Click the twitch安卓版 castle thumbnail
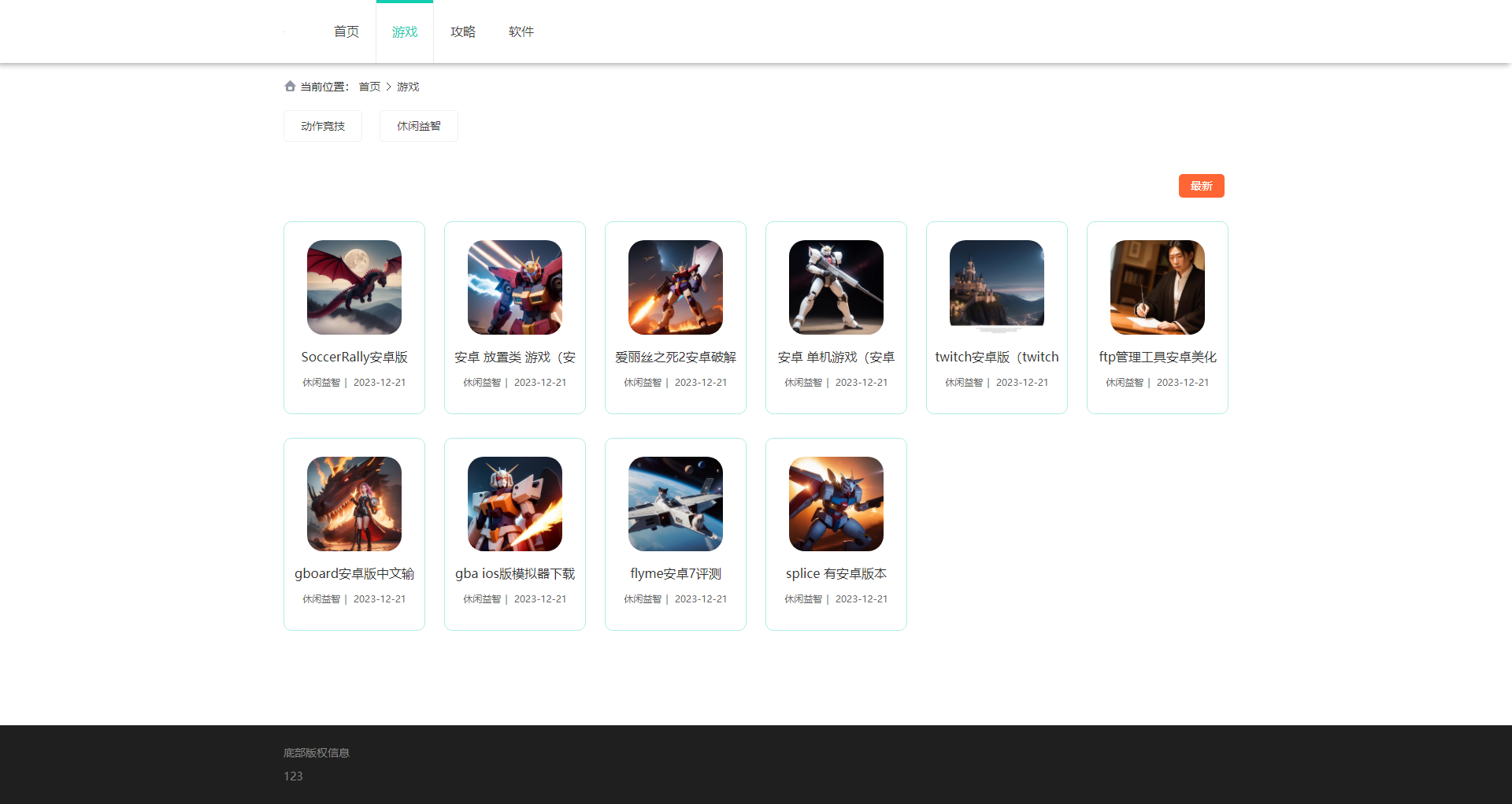The width and height of the screenshot is (1512, 804). (x=996, y=287)
